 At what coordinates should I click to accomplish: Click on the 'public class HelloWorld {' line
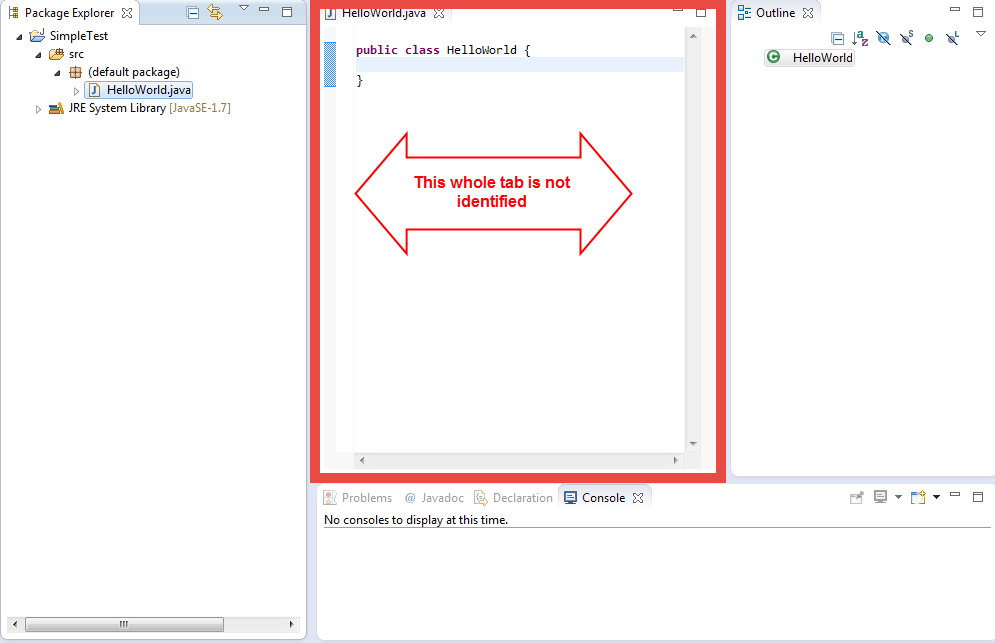(x=443, y=50)
